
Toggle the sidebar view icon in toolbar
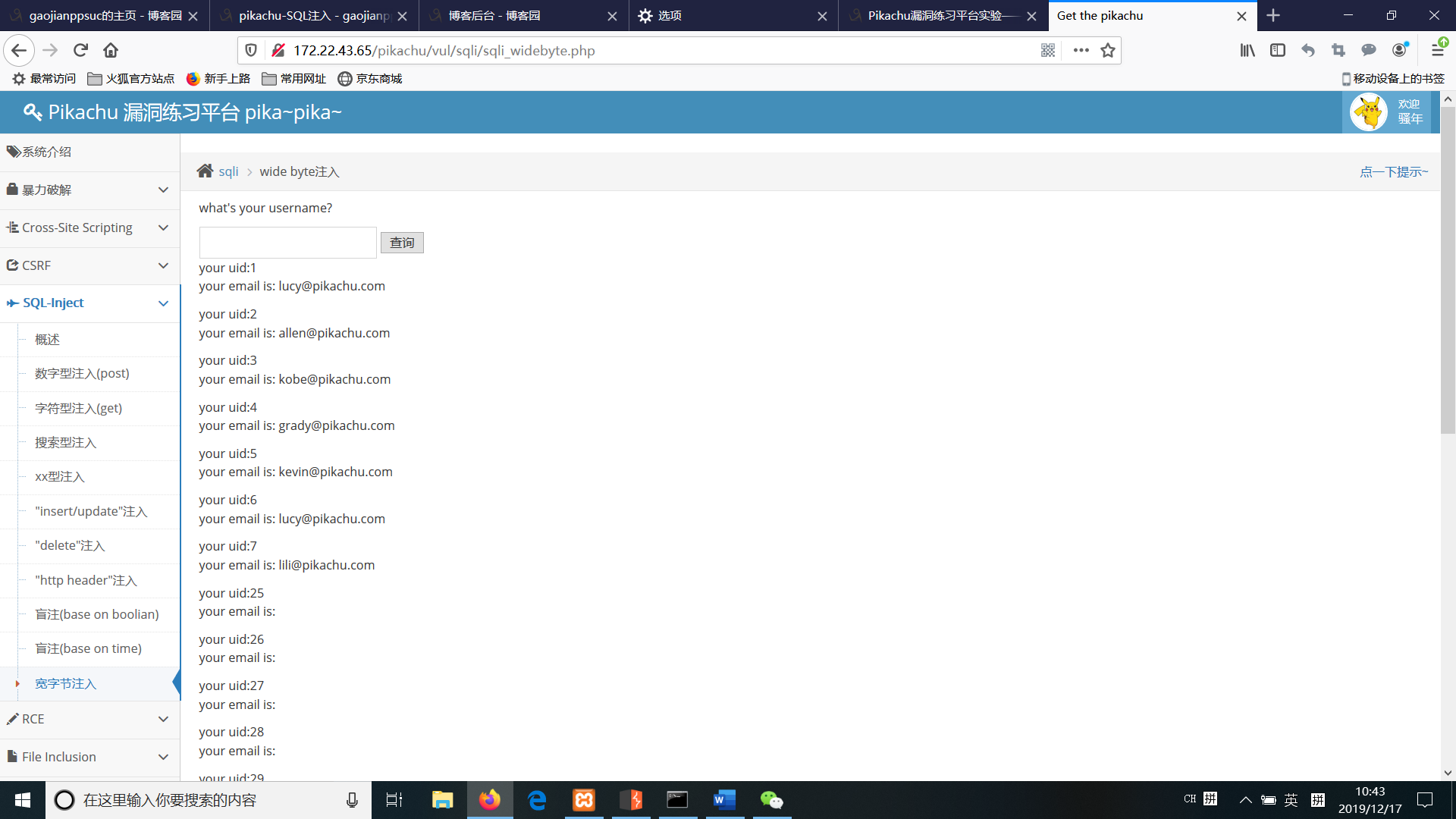coord(1278,50)
